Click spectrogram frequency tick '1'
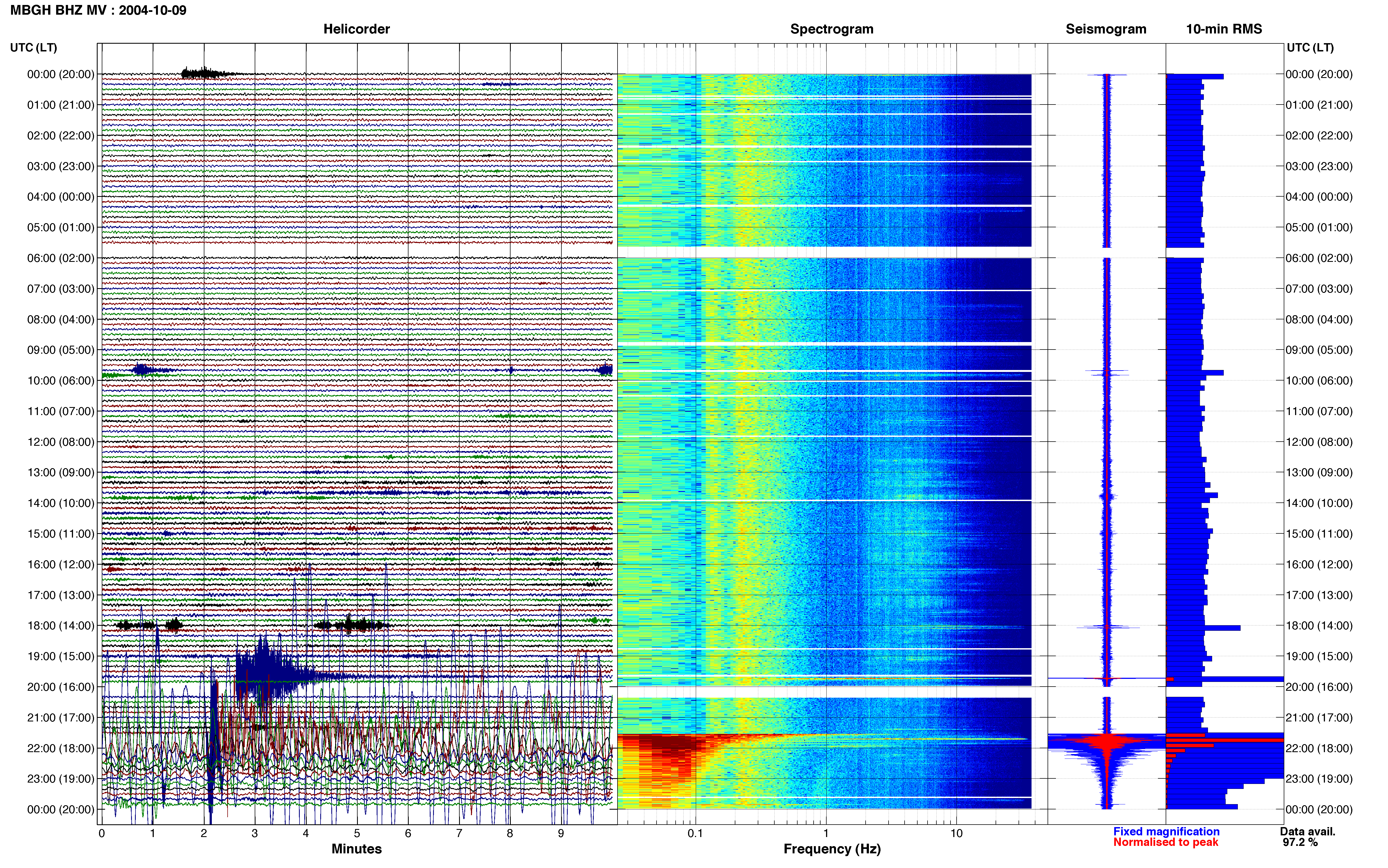Viewport: 1388px width, 868px height. click(826, 833)
